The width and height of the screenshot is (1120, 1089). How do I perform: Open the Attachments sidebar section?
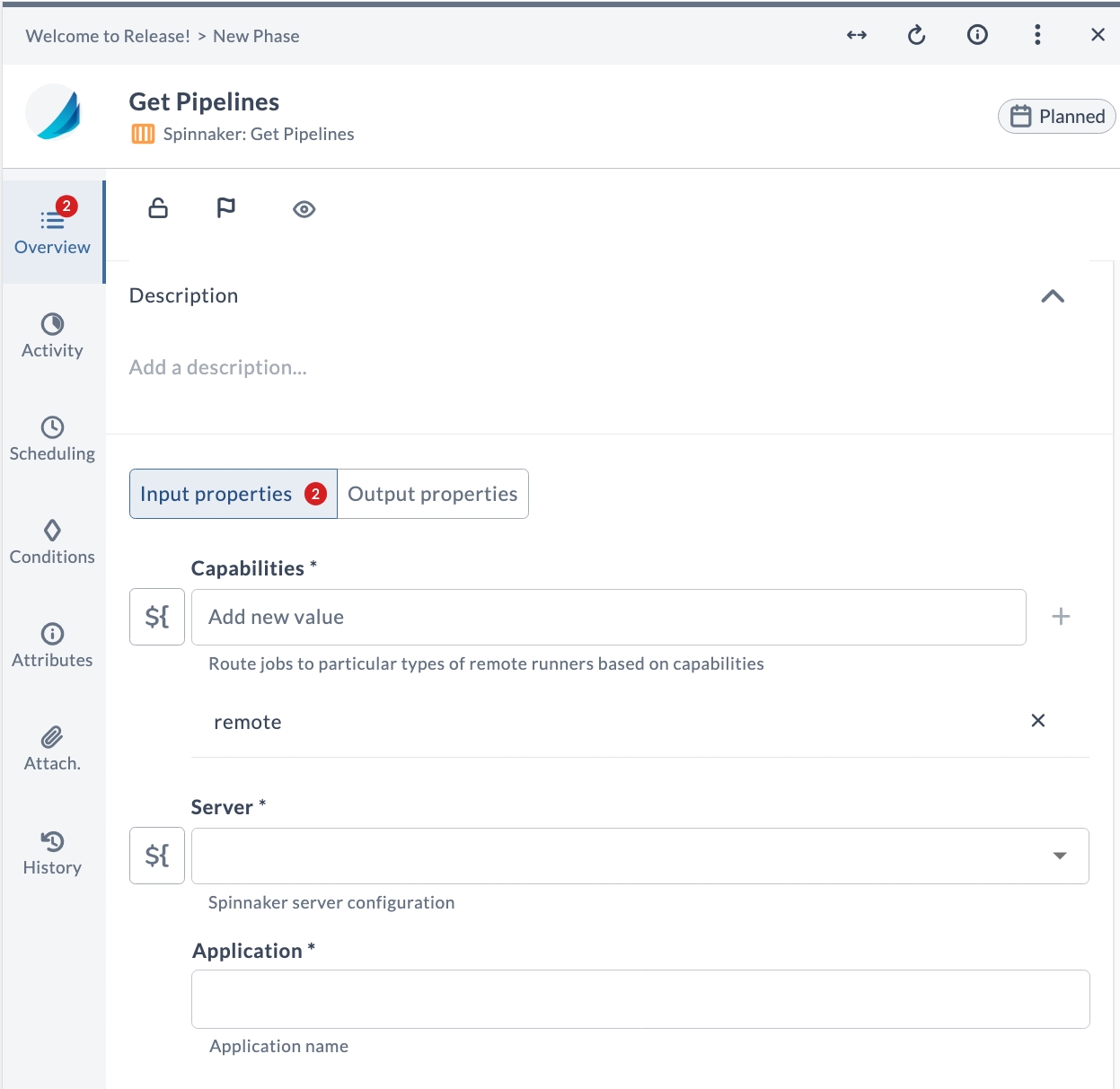coord(51,748)
